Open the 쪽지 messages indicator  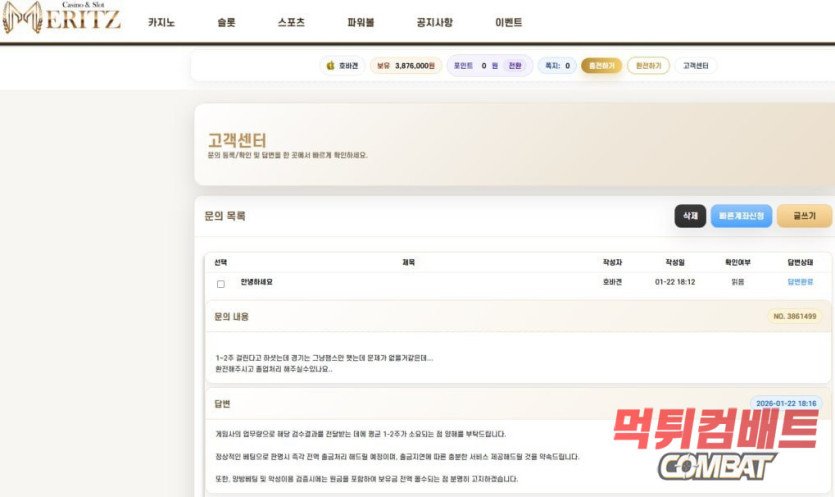point(557,66)
